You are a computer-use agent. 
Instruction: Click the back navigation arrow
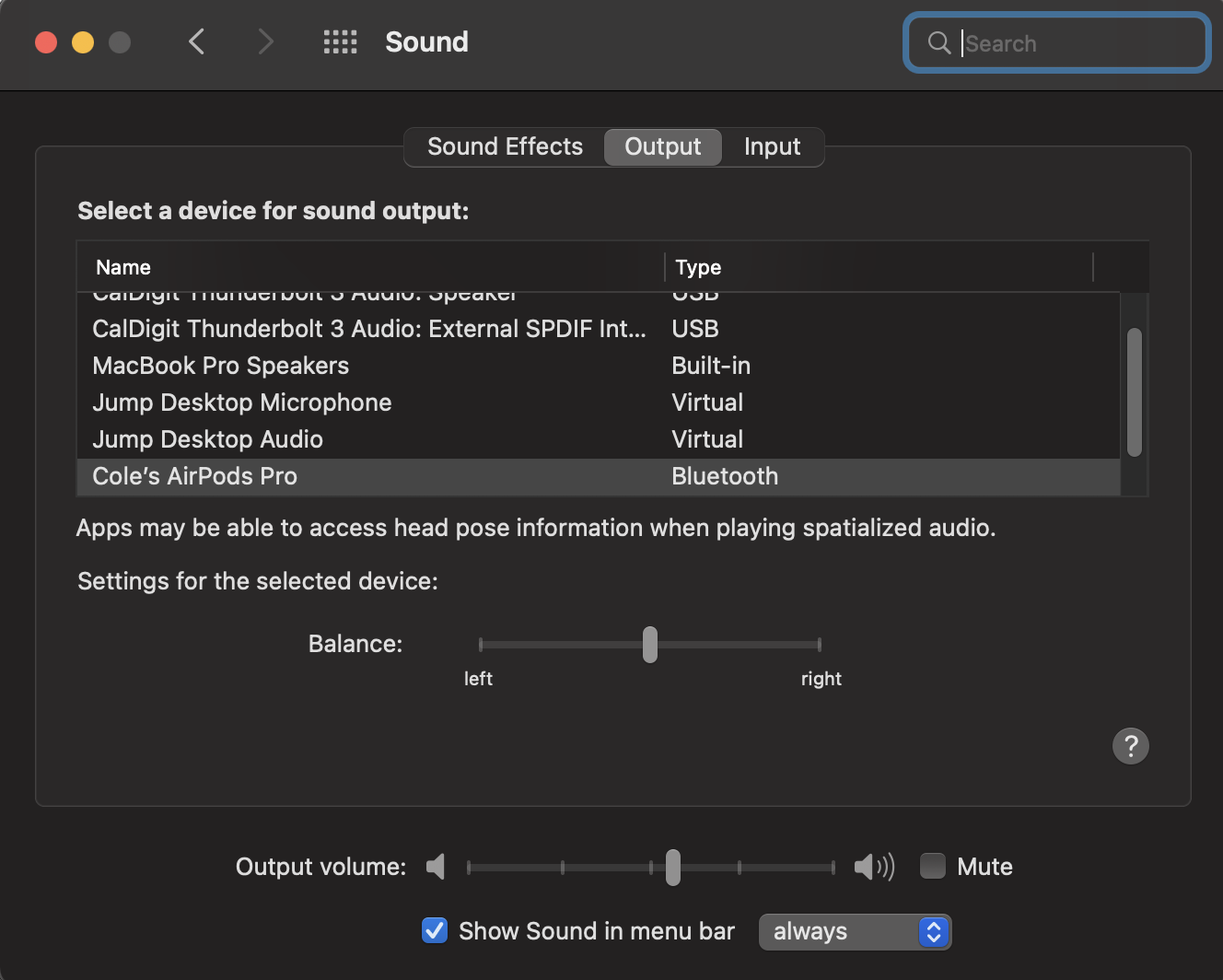click(x=196, y=41)
